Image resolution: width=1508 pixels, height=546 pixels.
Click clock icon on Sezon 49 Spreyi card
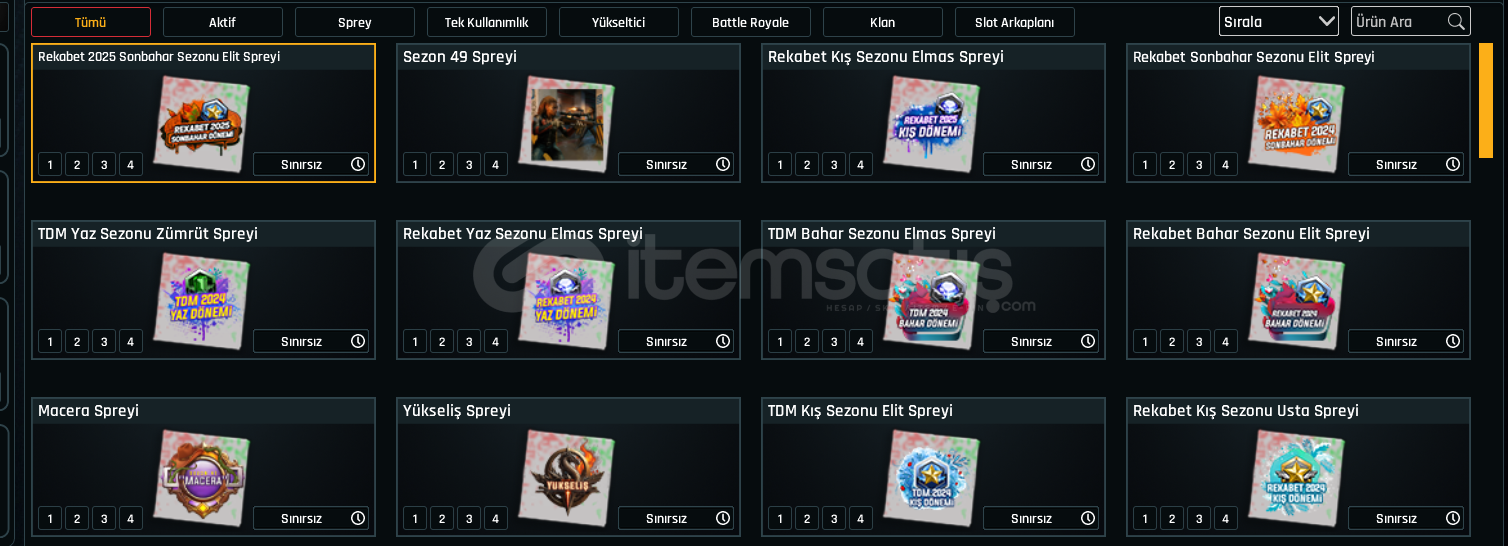tap(723, 164)
